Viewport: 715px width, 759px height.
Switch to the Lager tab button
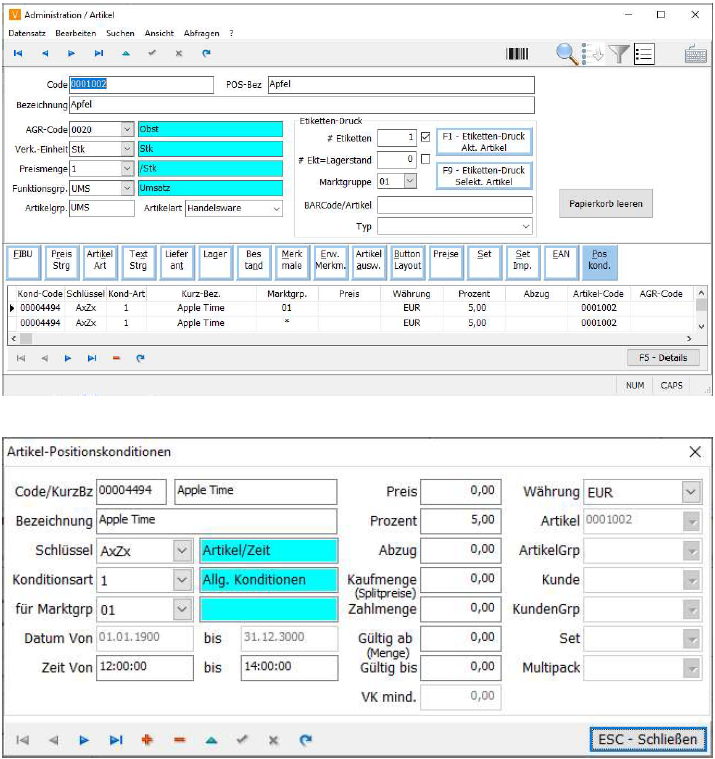coord(215,261)
